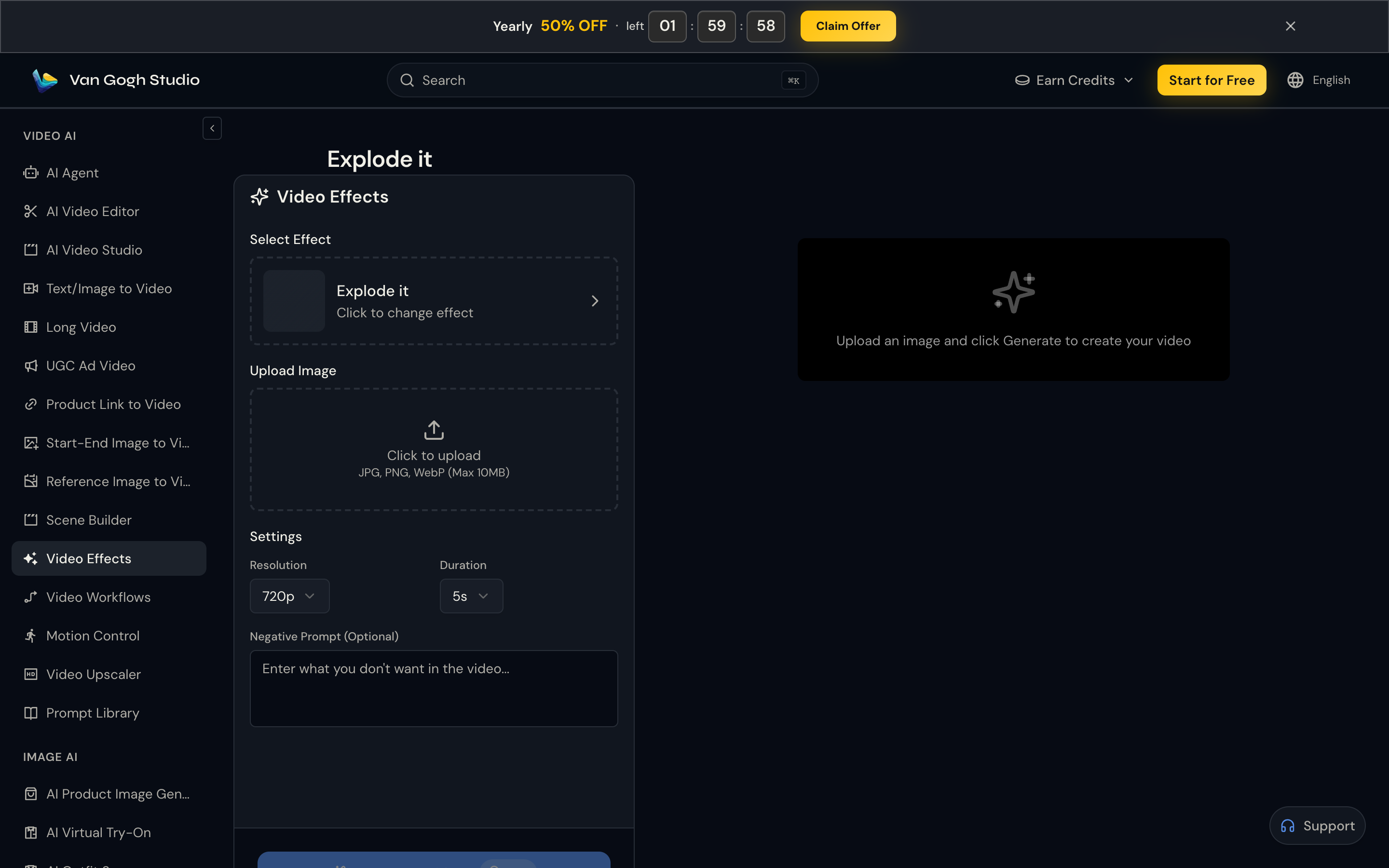Dismiss the yearly offer banner

pos(1290,26)
